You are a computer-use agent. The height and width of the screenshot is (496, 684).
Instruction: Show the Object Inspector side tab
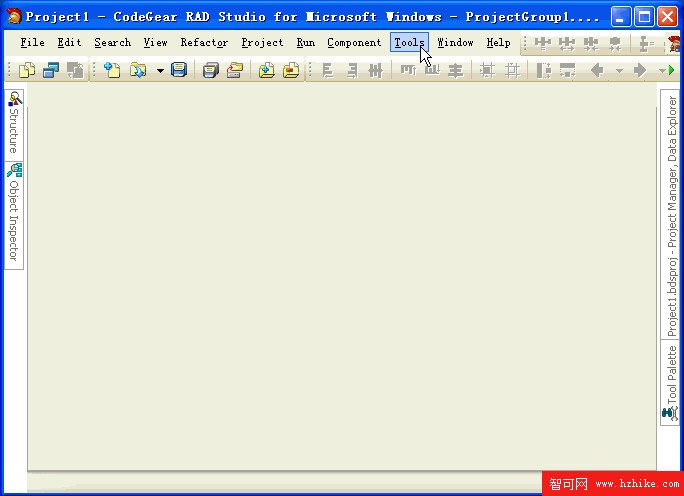click(14, 216)
